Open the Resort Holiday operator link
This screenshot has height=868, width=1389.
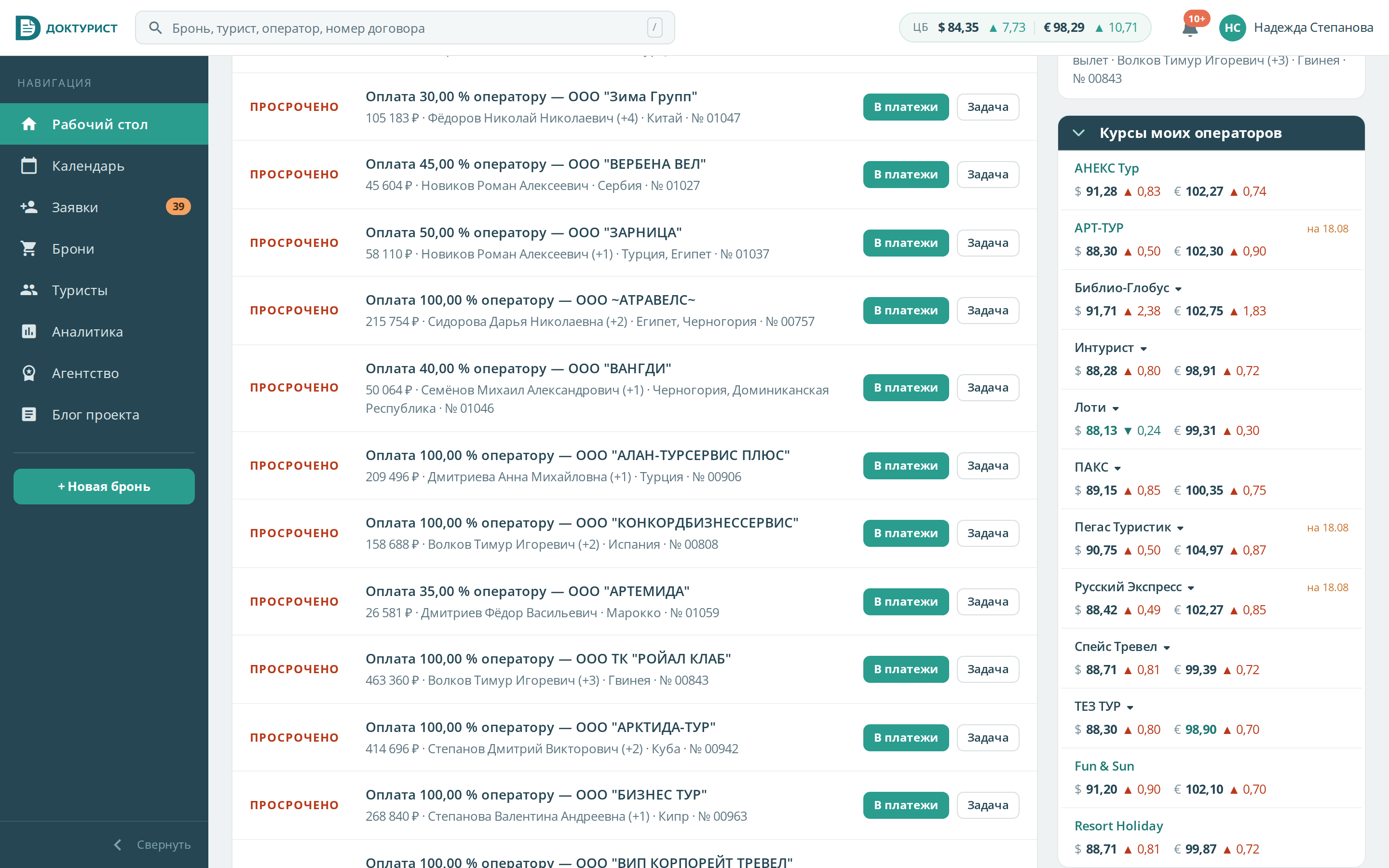1118,826
